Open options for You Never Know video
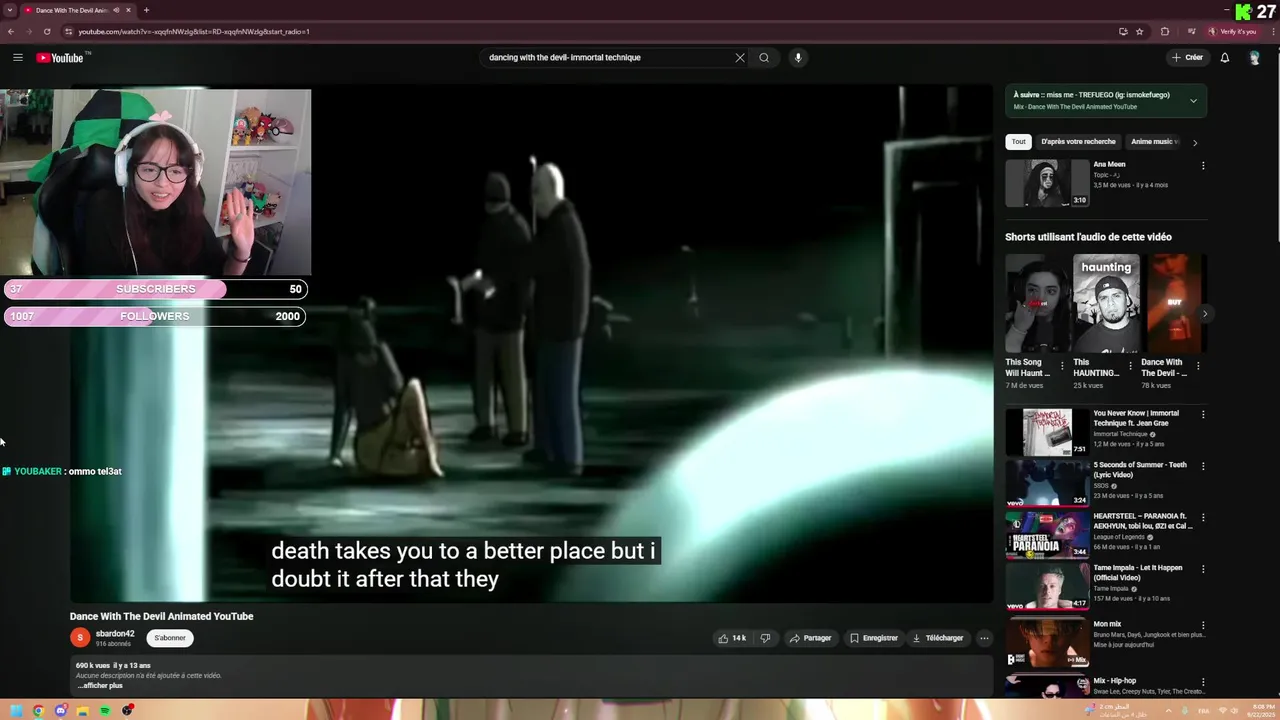Image resolution: width=1280 pixels, height=720 pixels. (x=1203, y=415)
